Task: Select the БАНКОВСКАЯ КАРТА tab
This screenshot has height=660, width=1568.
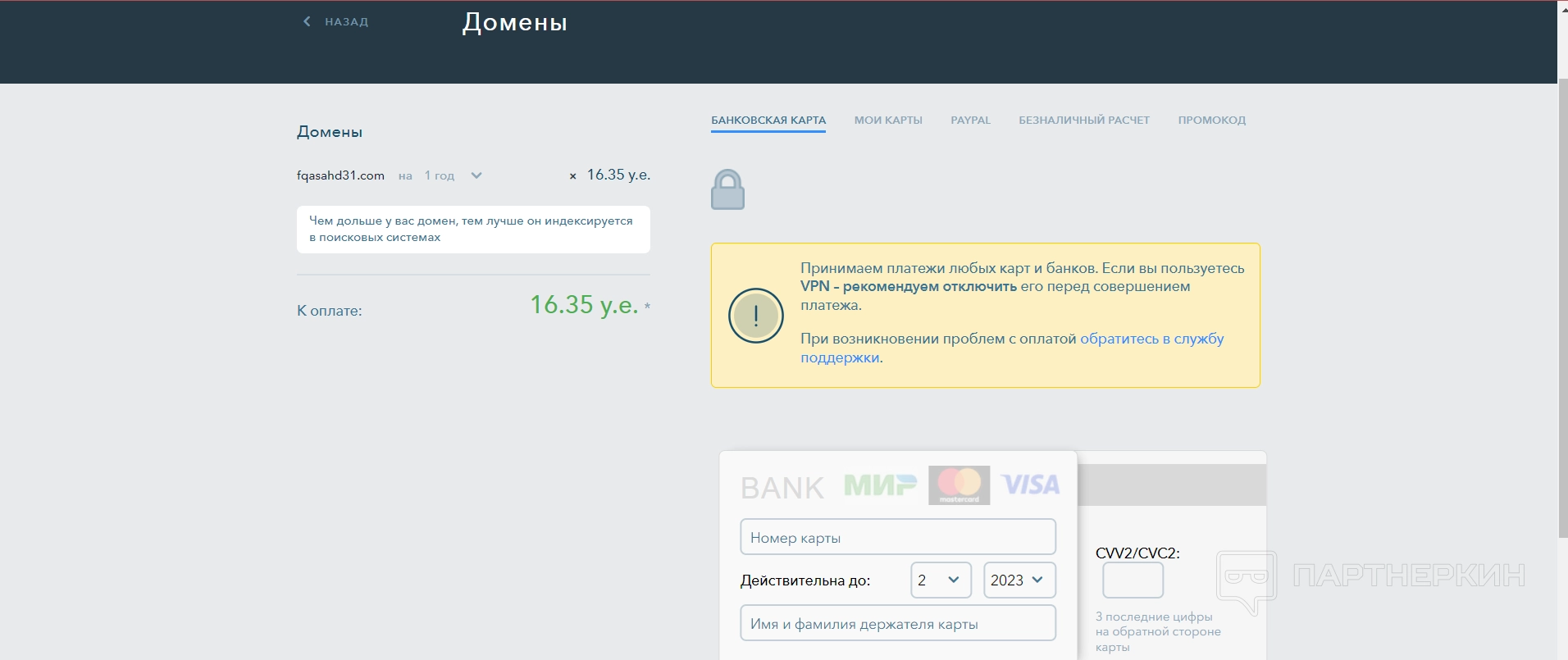Action: click(x=768, y=121)
